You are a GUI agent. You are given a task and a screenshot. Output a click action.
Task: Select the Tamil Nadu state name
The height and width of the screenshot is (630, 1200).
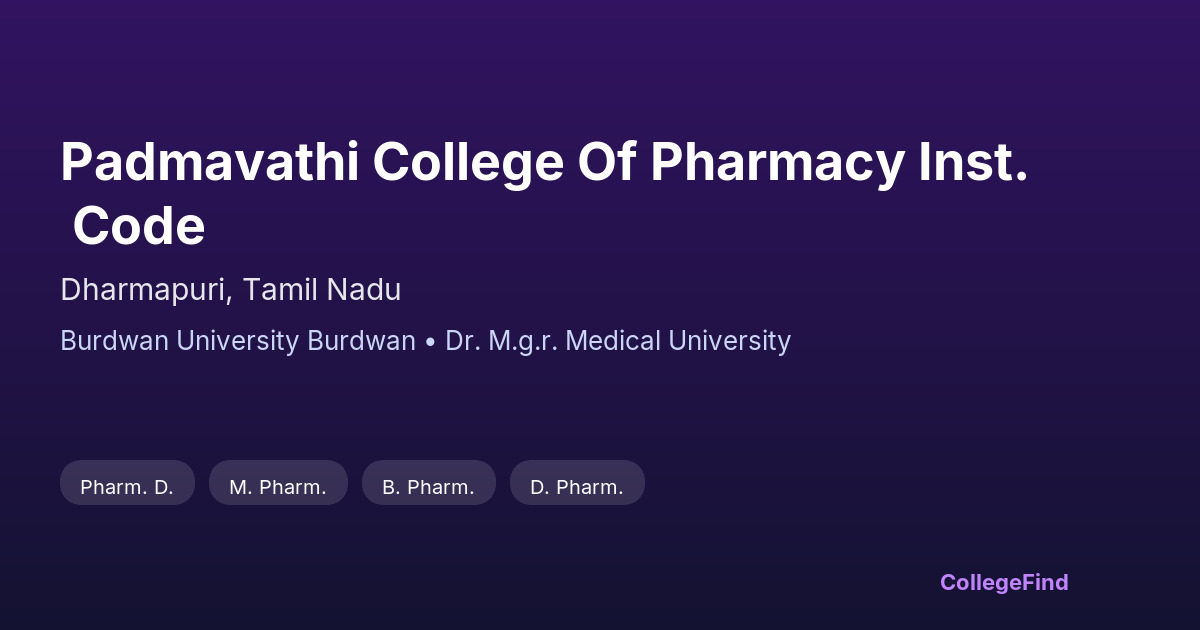pos(322,290)
